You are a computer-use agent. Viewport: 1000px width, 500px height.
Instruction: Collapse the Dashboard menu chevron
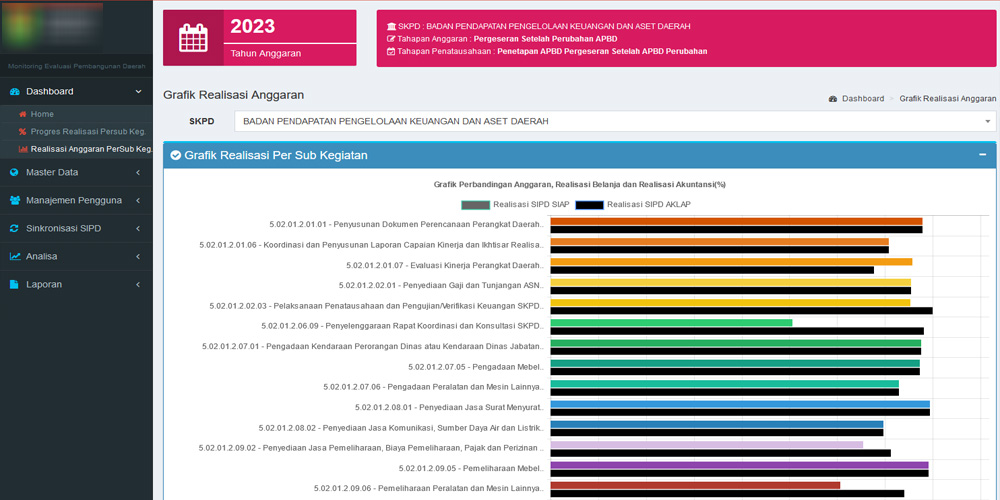(x=138, y=91)
